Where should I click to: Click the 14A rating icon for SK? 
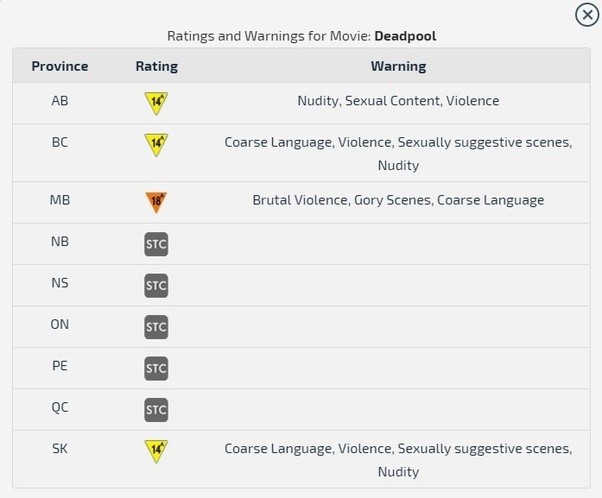(x=156, y=451)
